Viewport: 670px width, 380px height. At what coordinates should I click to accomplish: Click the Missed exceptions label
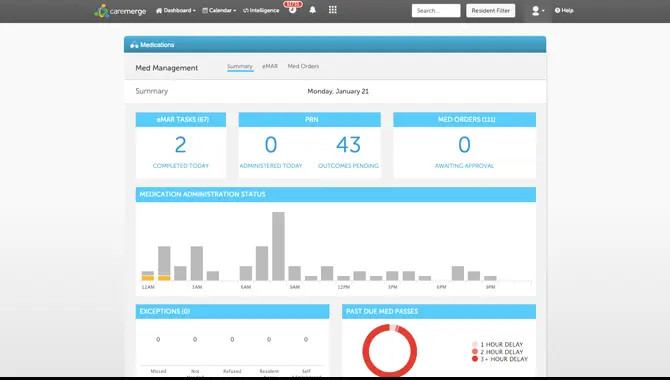(158, 371)
